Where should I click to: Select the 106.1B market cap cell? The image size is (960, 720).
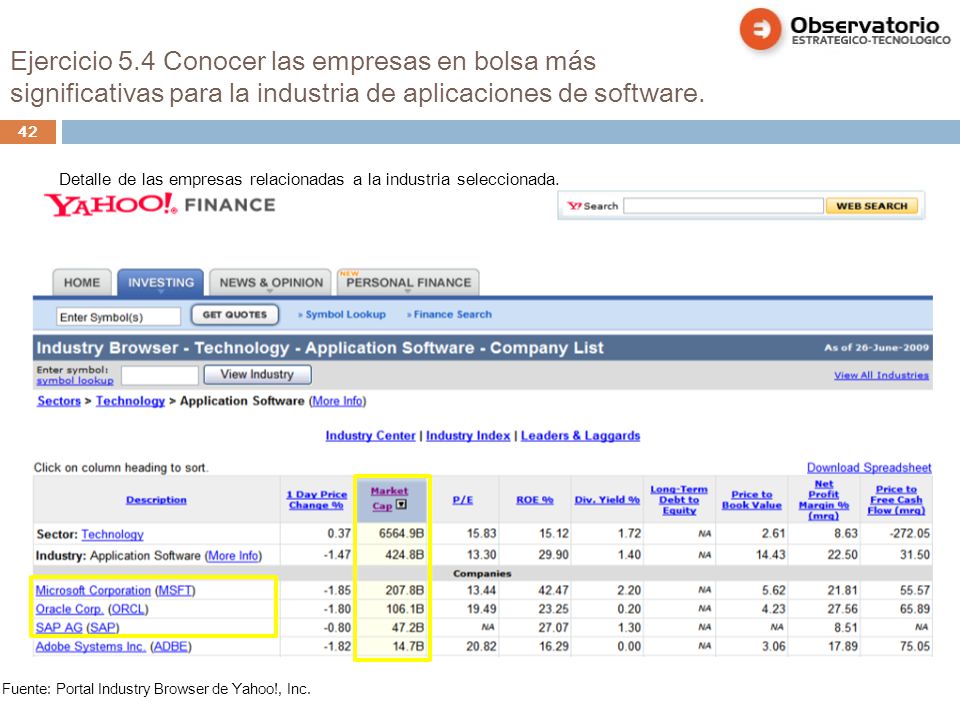(405, 609)
